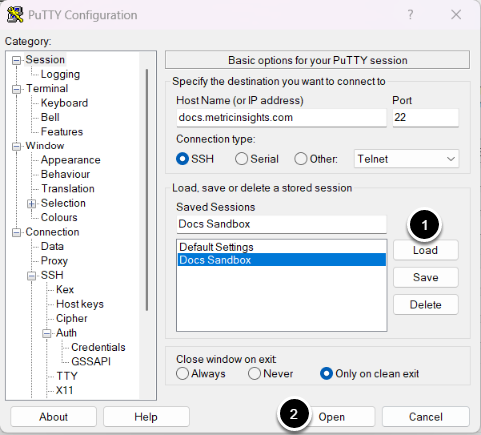Expand the Selection tree node
Image resolution: width=481 pixels, height=435 pixels.
coord(31,204)
